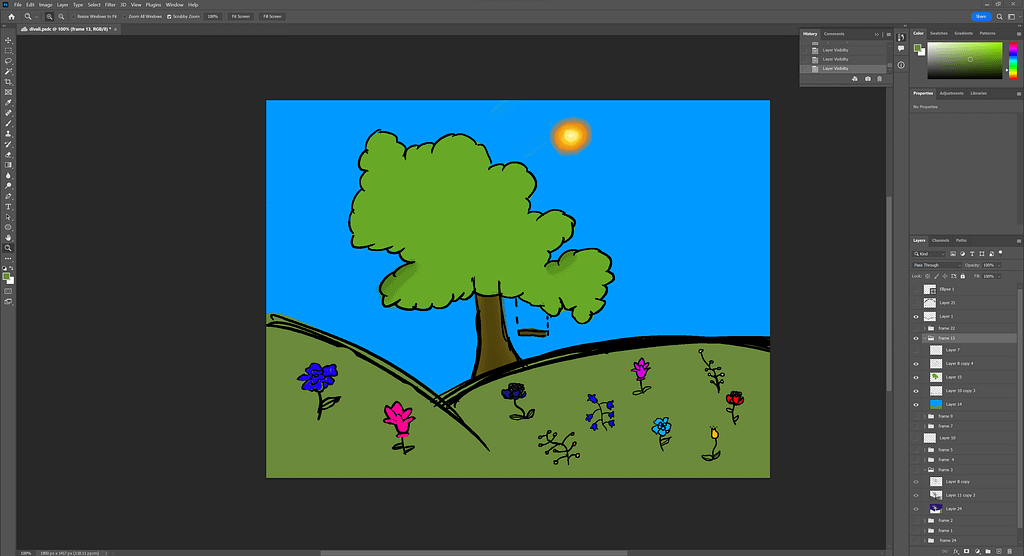Hide Layer 15 using its eye icon
Viewport: 1024px width, 556px height.
[x=917, y=377]
